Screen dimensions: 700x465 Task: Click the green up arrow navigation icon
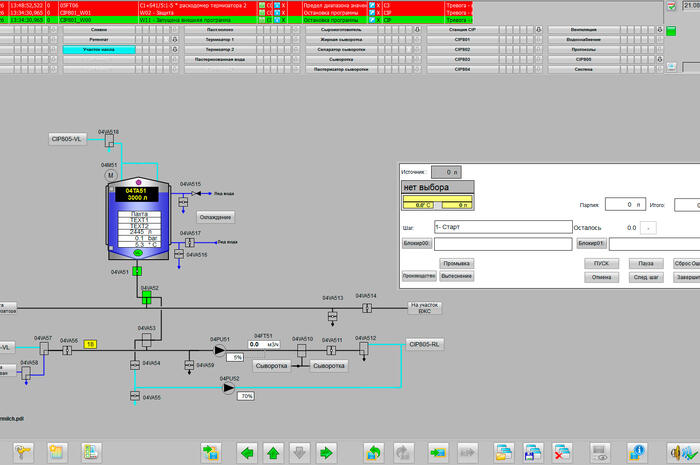(273, 453)
